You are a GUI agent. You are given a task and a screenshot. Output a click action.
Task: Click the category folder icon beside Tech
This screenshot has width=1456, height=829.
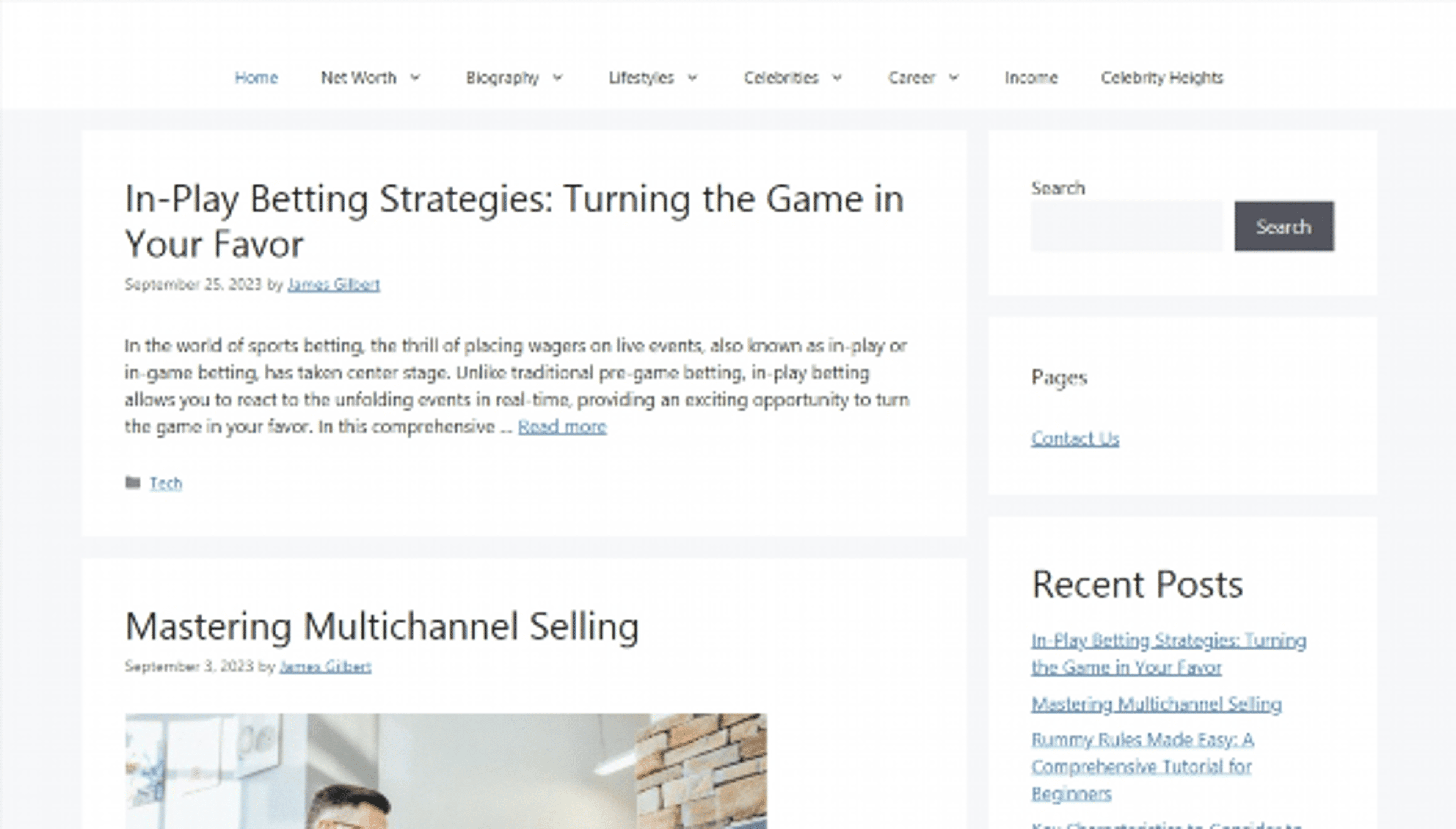click(133, 483)
